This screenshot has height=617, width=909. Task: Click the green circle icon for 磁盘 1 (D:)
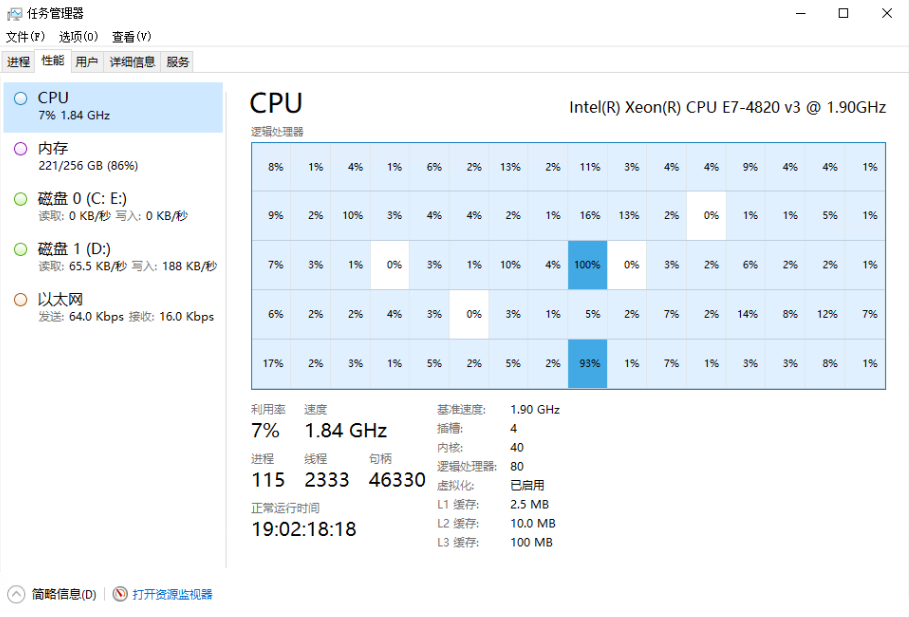[x=21, y=249]
